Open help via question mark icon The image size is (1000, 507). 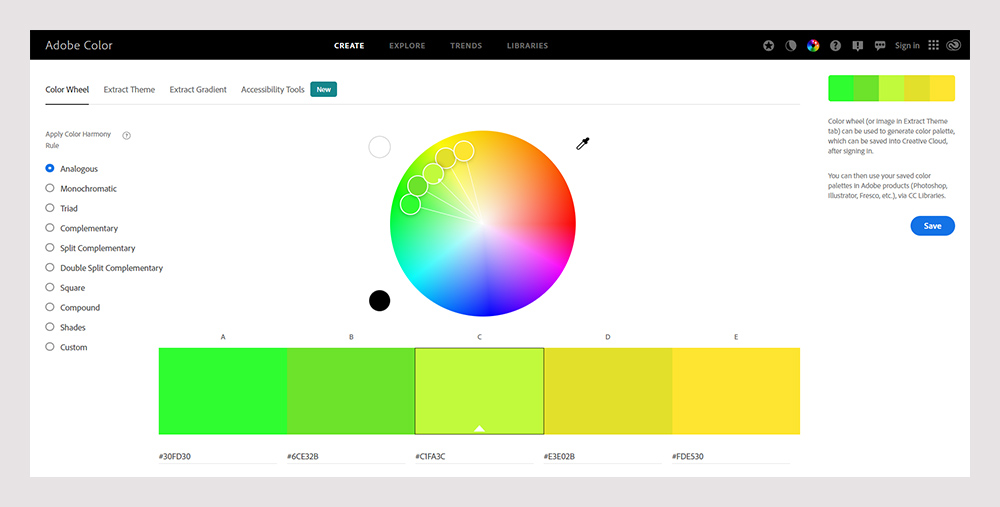(835, 46)
